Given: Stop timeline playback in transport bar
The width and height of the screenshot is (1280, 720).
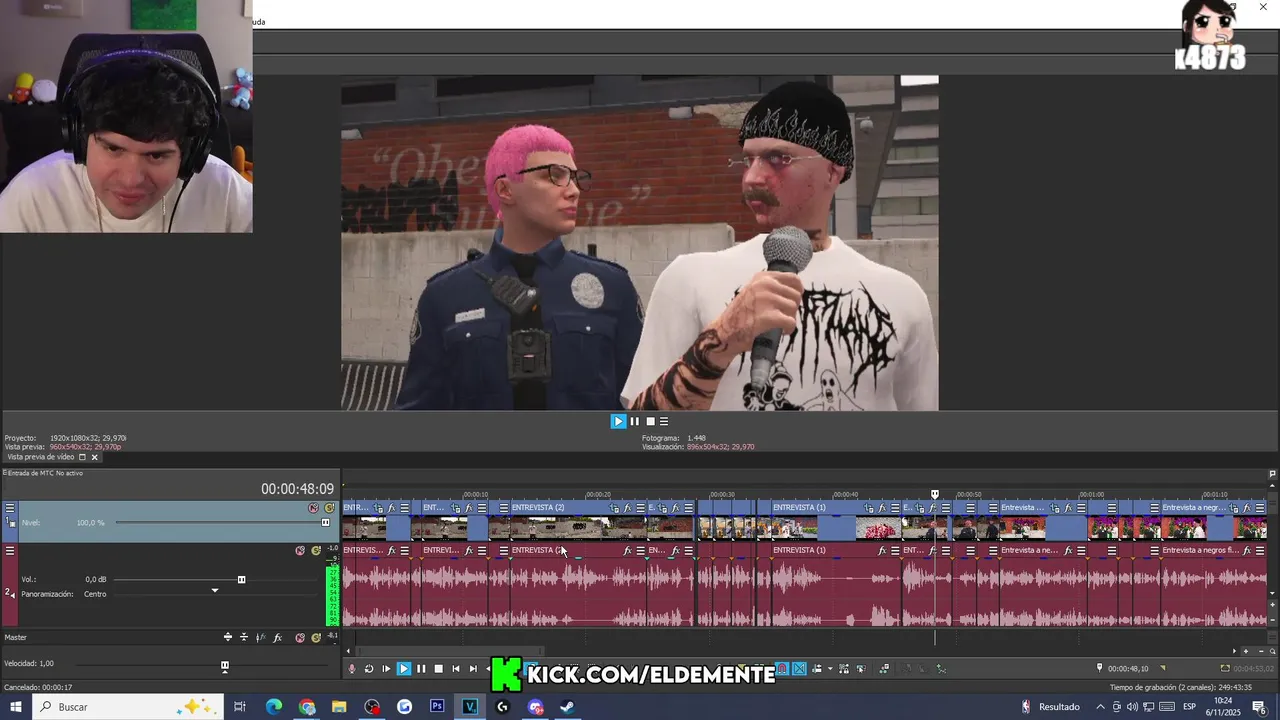Looking at the screenshot, I should point(438,669).
